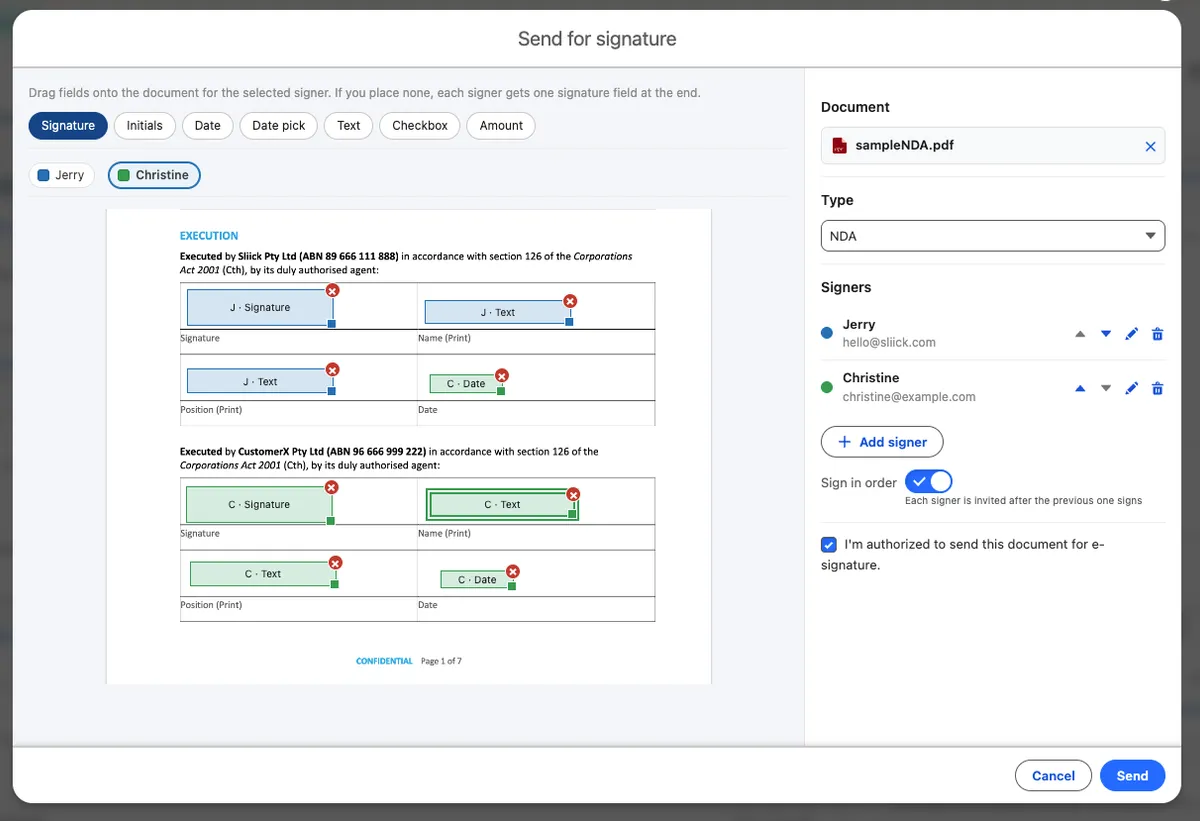Remove sampleNDA.pdf with the X icon
This screenshot has height=821, width=1200.
coord(1150,147)
